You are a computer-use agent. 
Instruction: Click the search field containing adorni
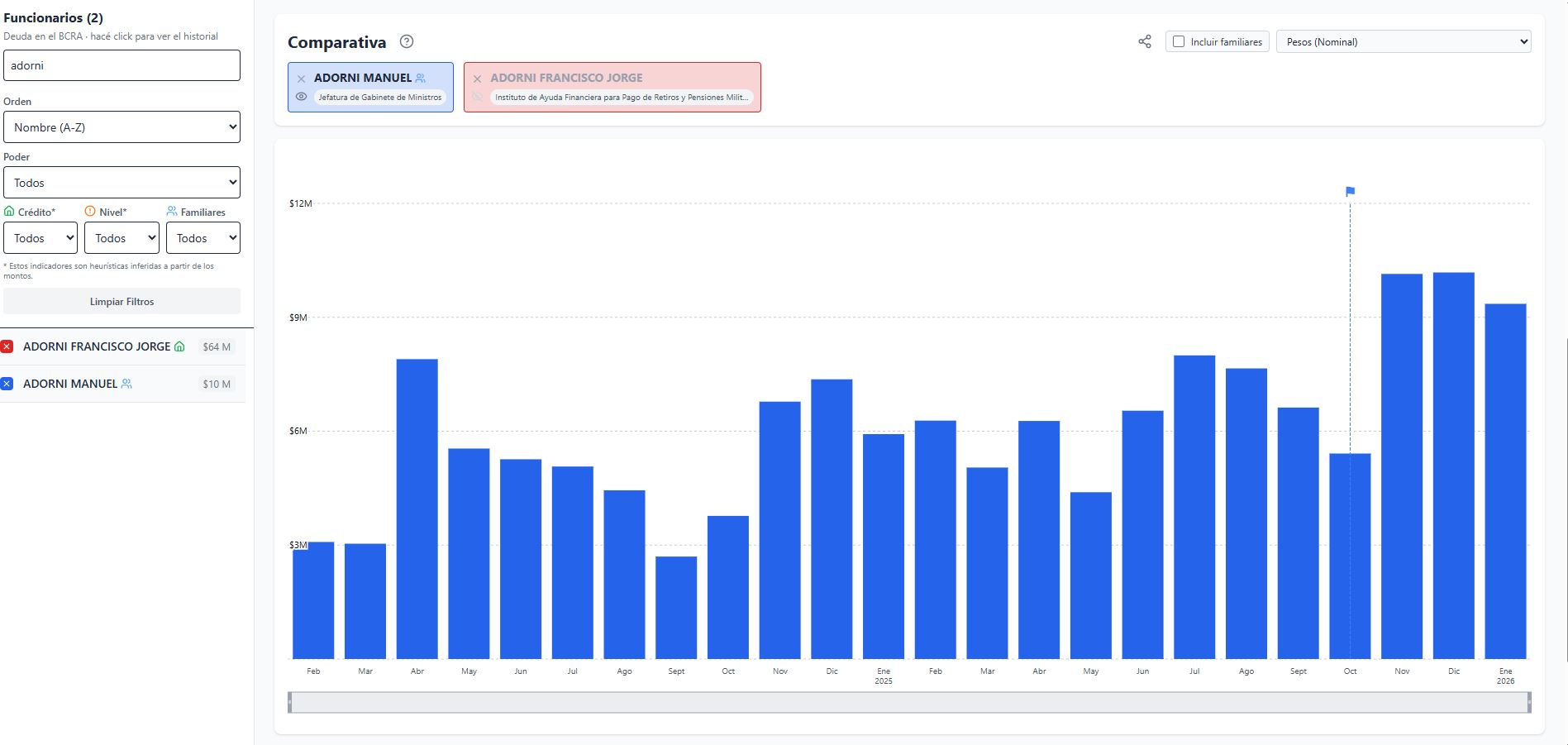pos(122,65)
